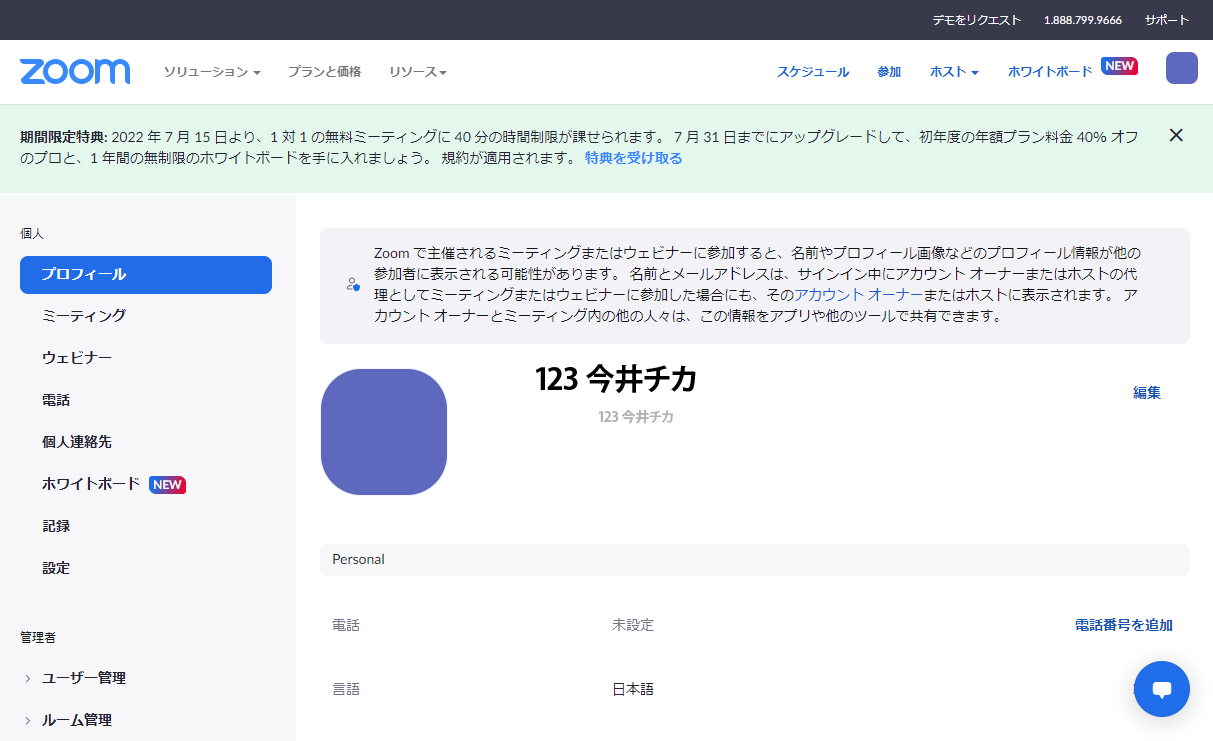Viewport: 1213px width, 741px height.
Task: Open 記録 in the sidebar
Action: pos(56,526)
